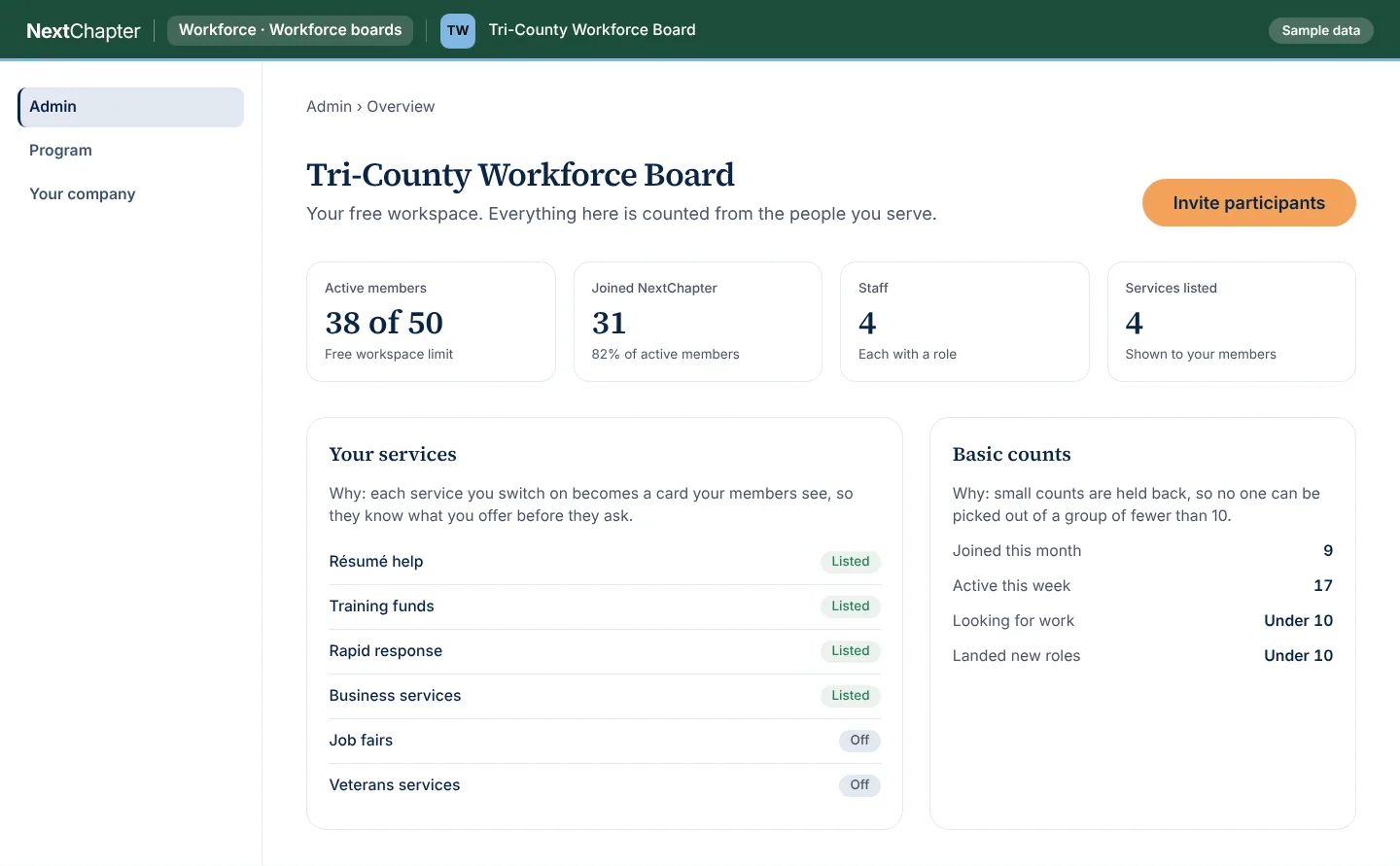The height and width of the screenshot is (866, 1400).
Task: Toggle Listed status for Rapid response
Action: tap(850, 651)
